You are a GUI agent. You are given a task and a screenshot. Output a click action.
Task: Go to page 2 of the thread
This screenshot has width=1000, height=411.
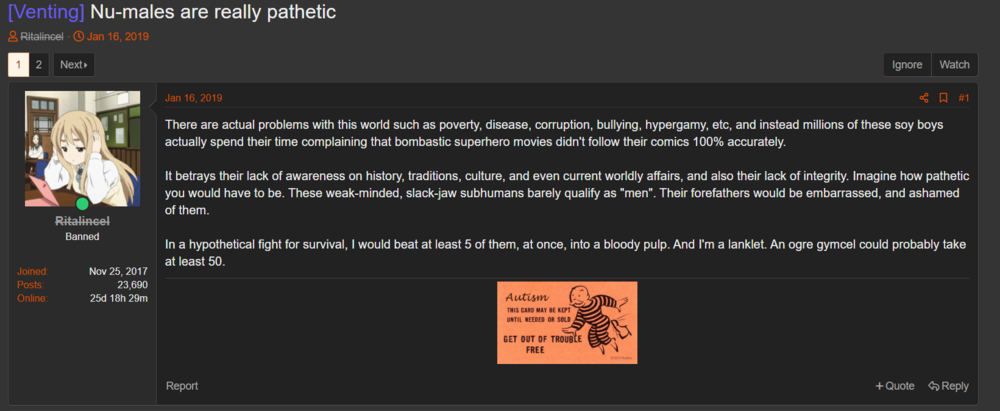pyautogui.click(x=38, y=65)
